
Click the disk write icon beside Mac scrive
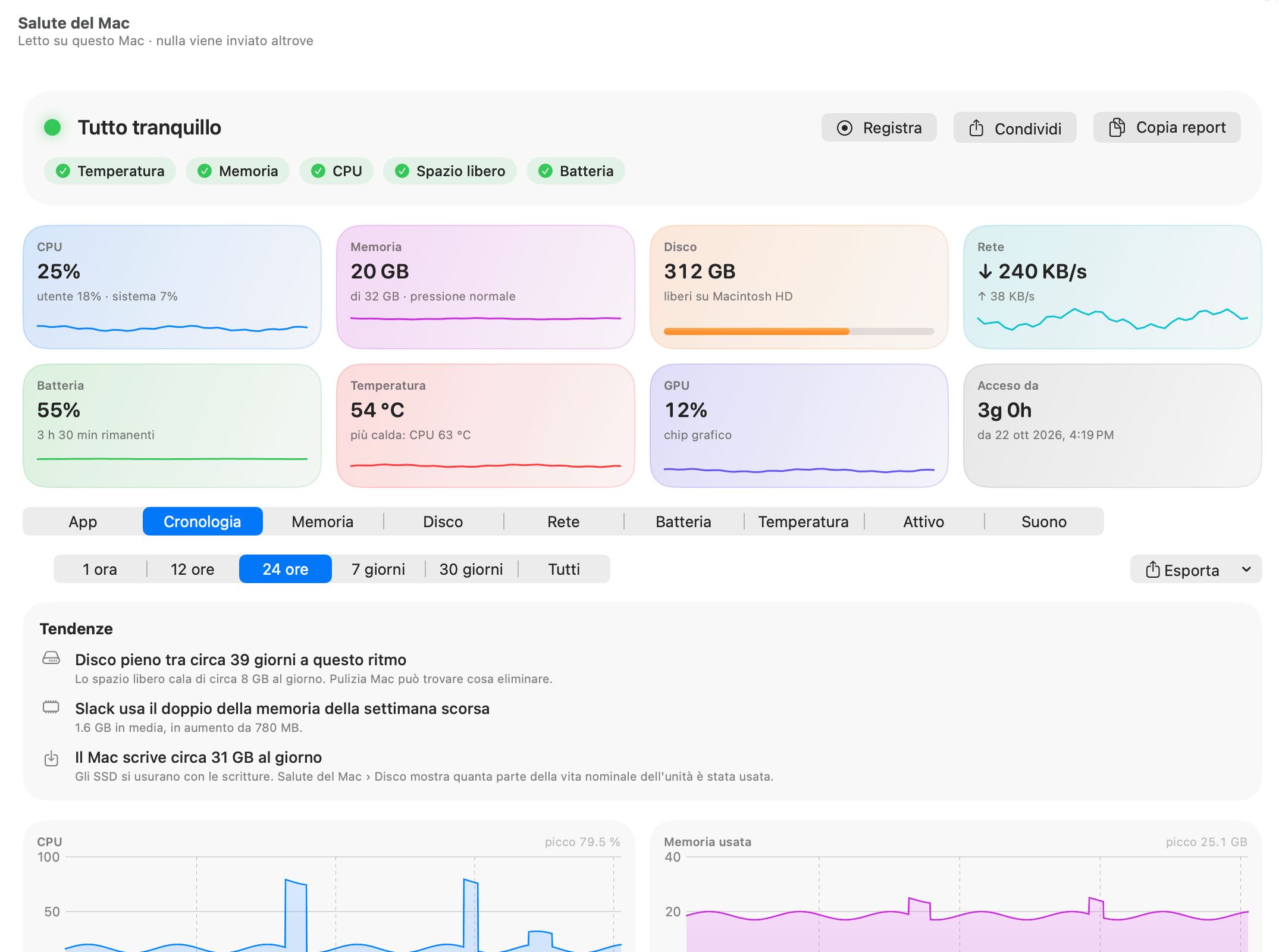pyautogui.click(x=52, y=759)
